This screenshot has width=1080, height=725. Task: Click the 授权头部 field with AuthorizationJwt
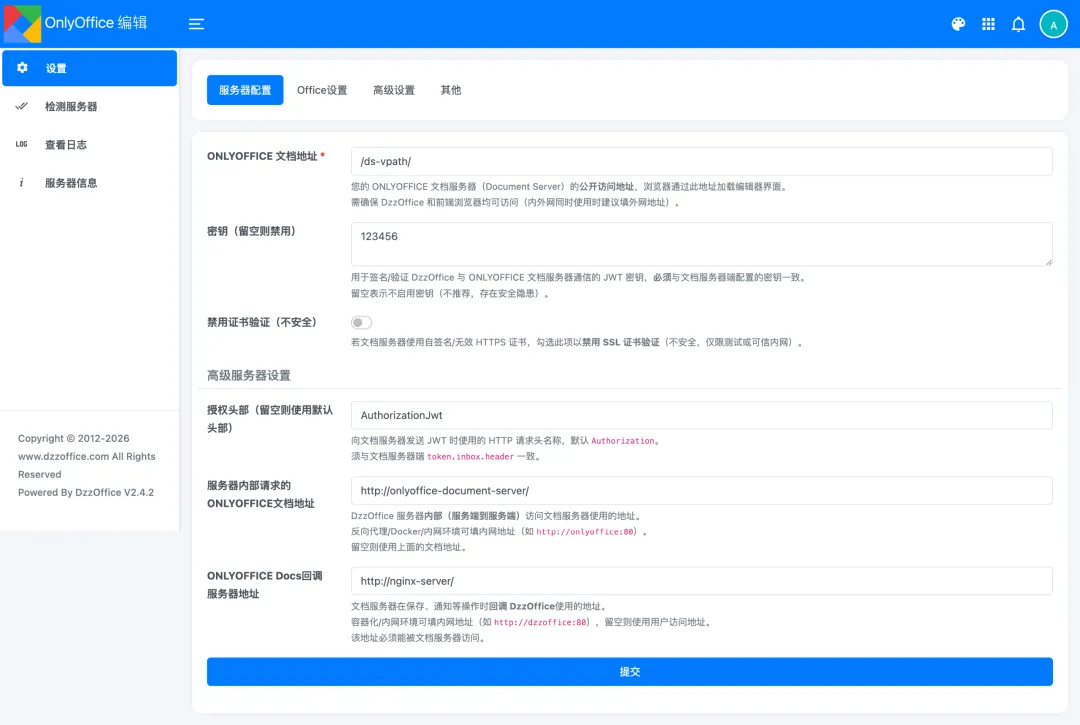coord(701,415)
